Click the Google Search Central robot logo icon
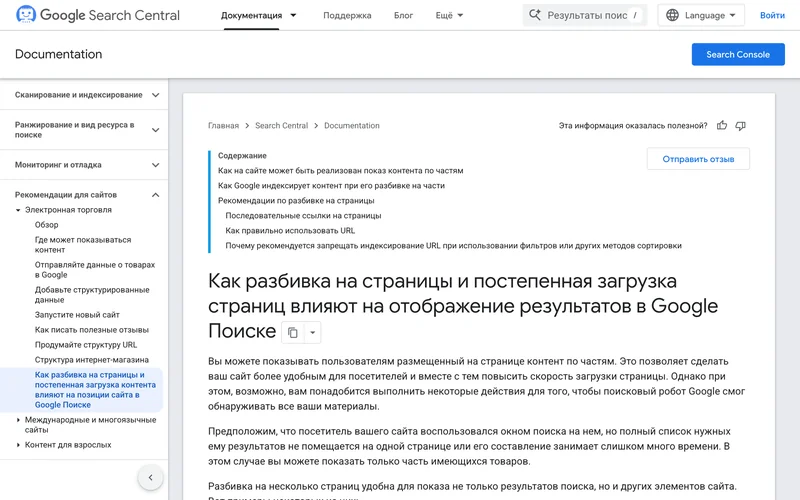 (x=26, y=15)
